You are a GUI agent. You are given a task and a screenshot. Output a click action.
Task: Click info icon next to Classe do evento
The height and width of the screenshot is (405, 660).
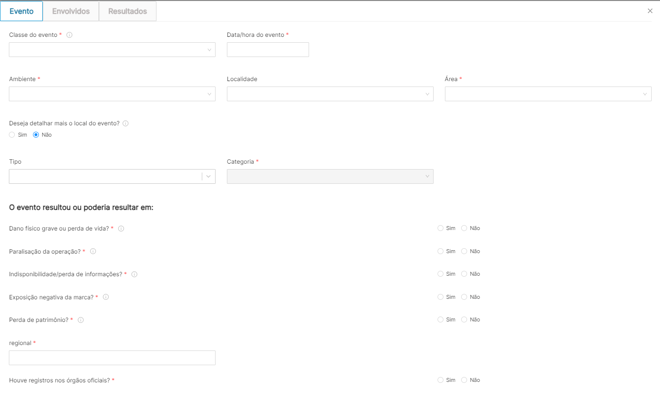pyautogui.click(x=69, y=35)
